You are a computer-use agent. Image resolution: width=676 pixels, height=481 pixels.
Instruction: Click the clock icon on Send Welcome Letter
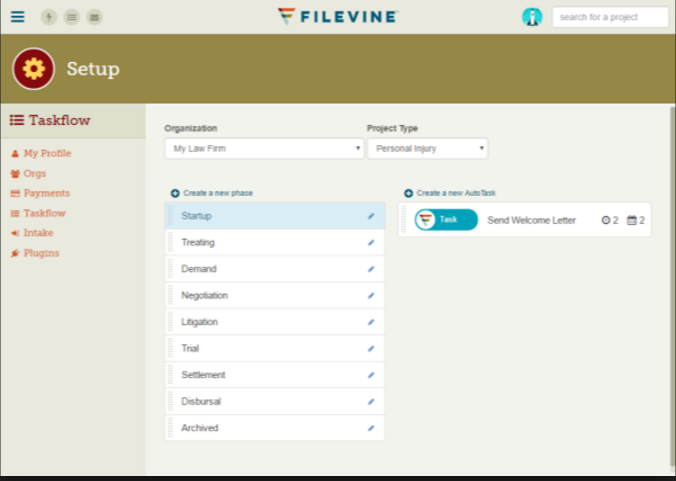click(x=606, y=220)
